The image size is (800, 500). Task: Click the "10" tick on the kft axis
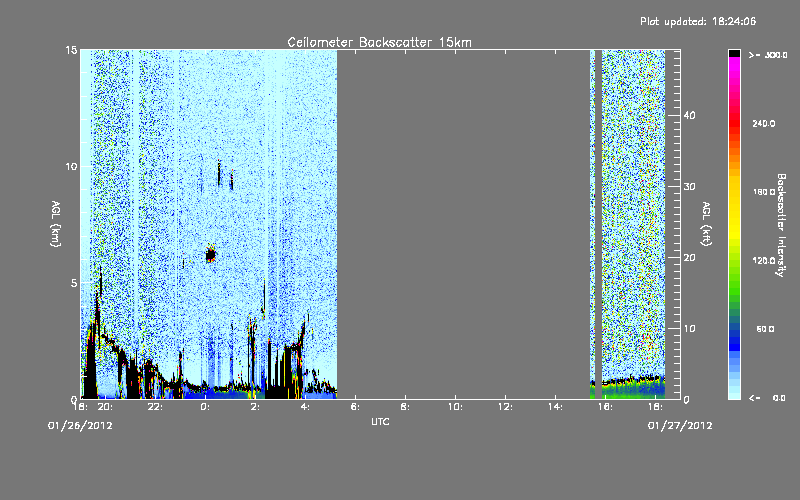tap(689, 329)
